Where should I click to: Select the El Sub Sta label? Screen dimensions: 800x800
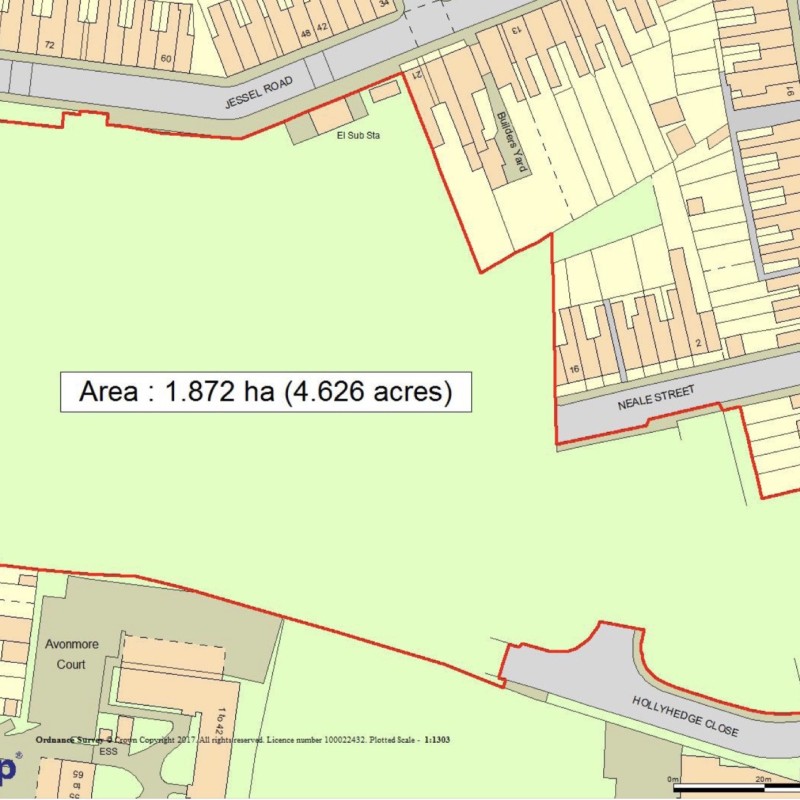pos(360,134)
